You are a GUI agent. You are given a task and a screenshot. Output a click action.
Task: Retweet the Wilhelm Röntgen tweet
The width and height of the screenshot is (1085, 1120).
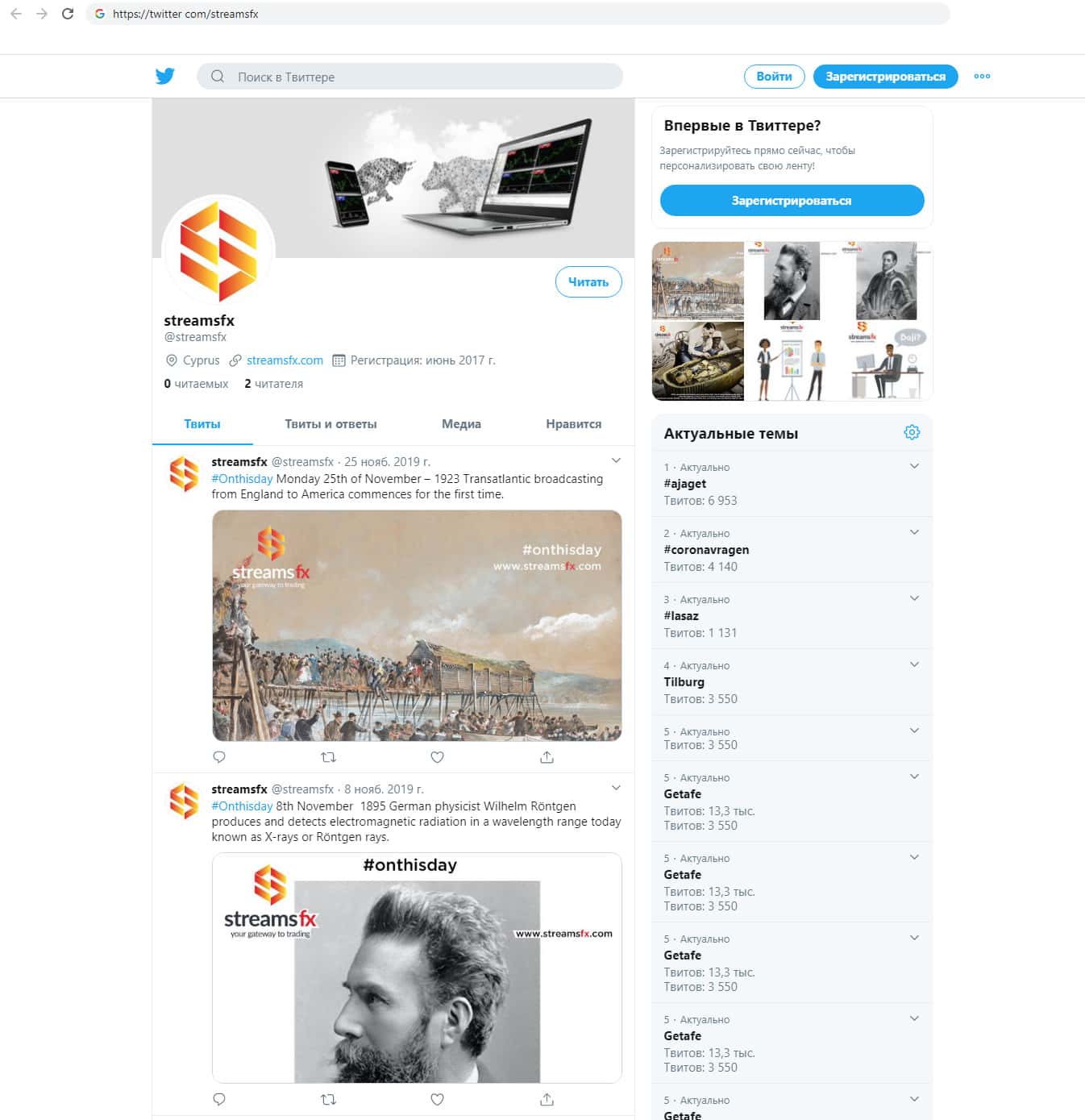pos(328,1099)
